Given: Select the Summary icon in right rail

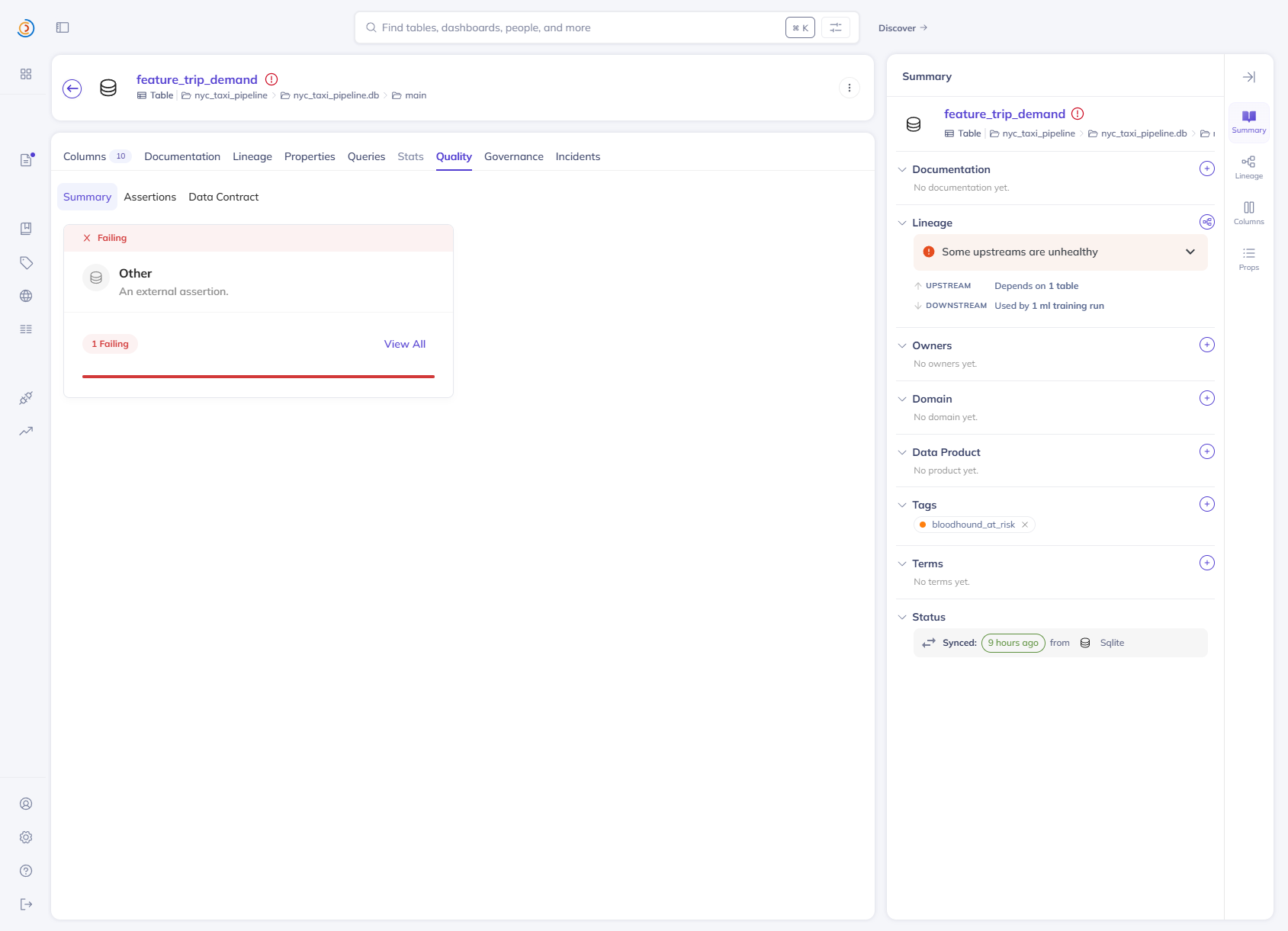Looking at the screenshot, I should 1249,122.
